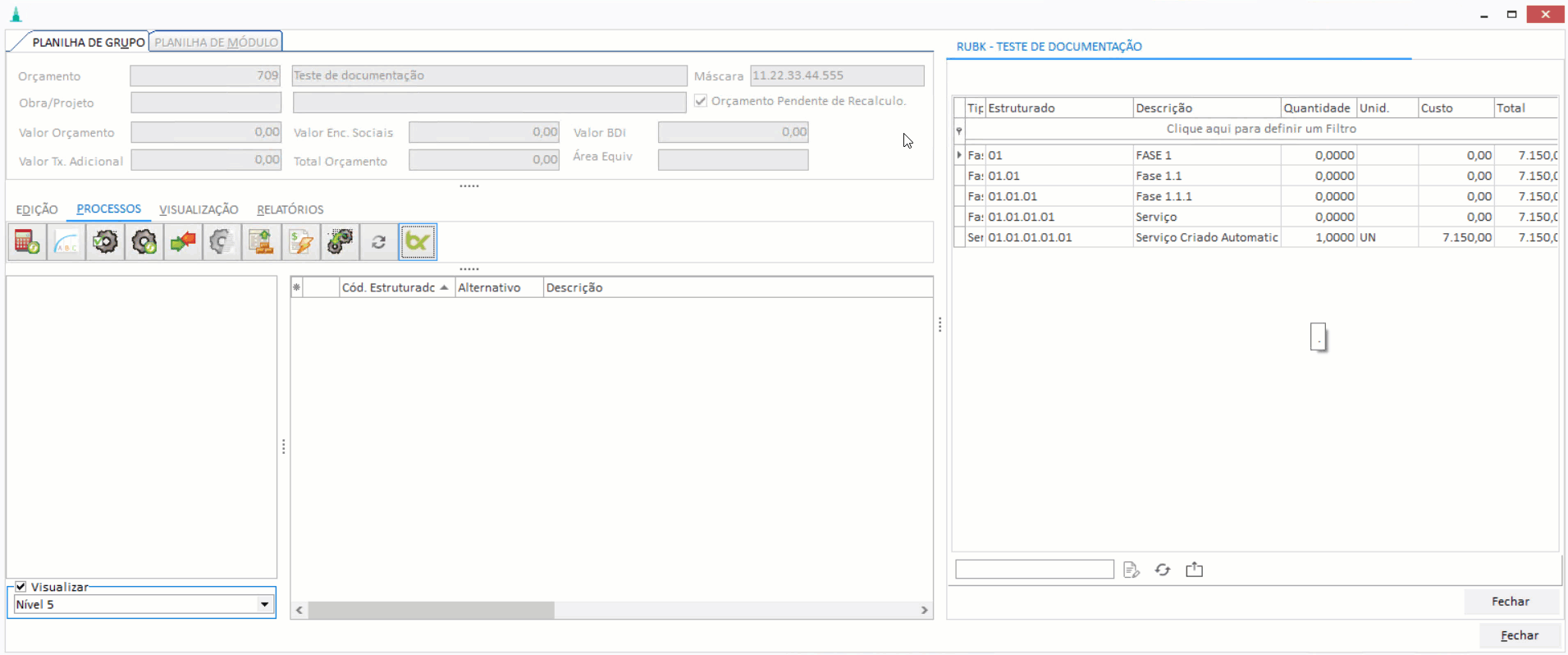Click the green RUBK logo toolbar button

tap(418, 242)
